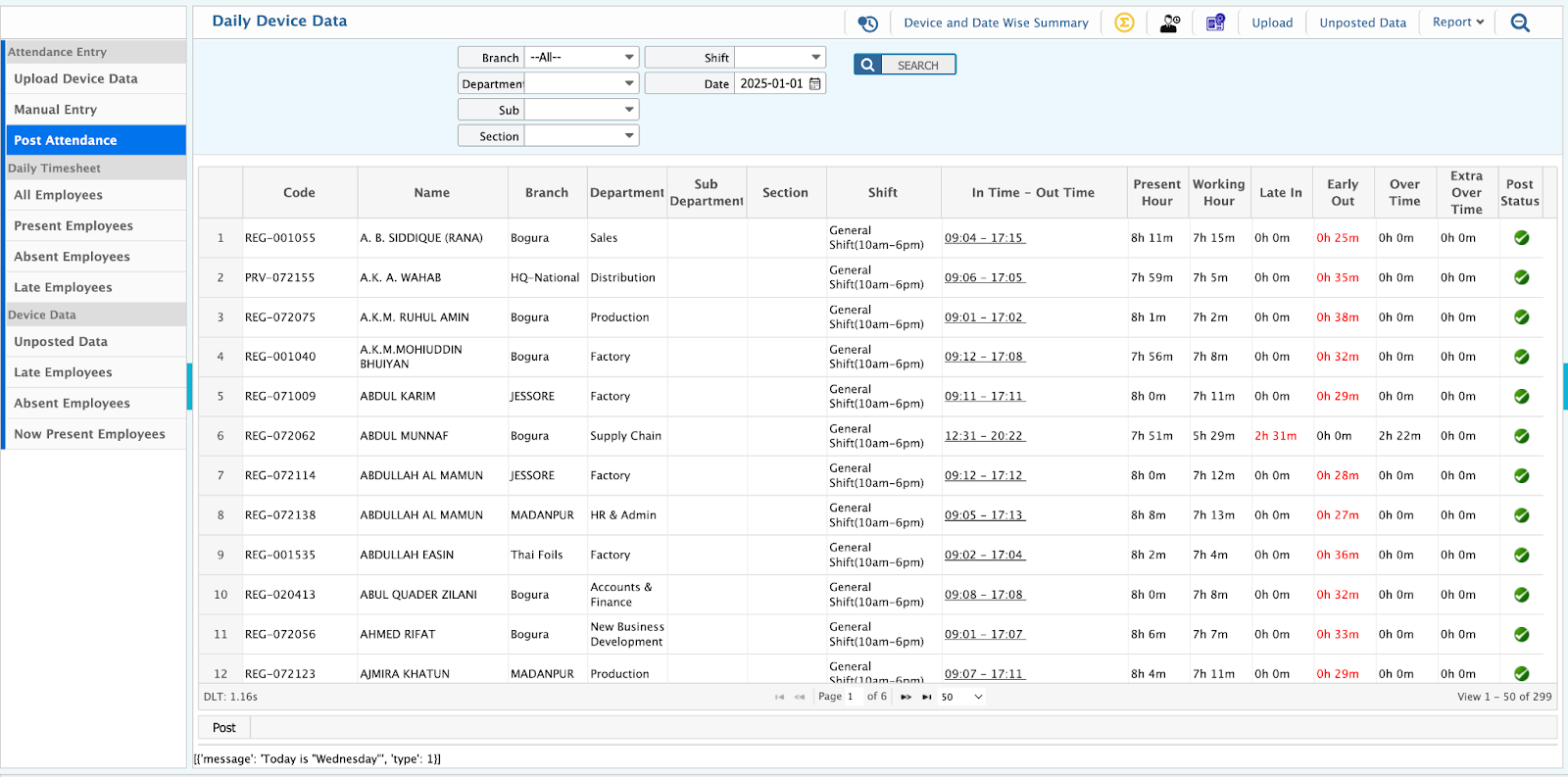Viewport: 1568px width, 777px height.
Task: Expand the Shift dropdown
Action: point(779,58)
